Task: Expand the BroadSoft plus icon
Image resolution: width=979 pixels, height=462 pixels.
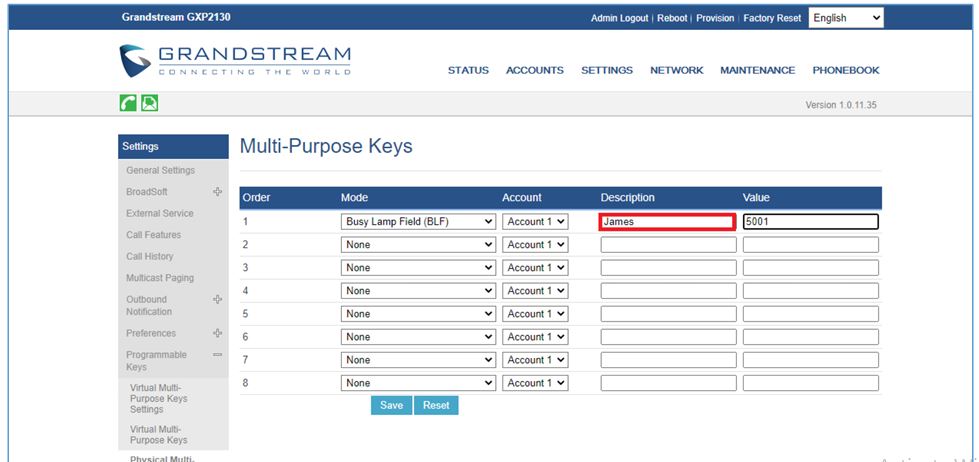Action: pyautogui.click(x=217, y=192)
